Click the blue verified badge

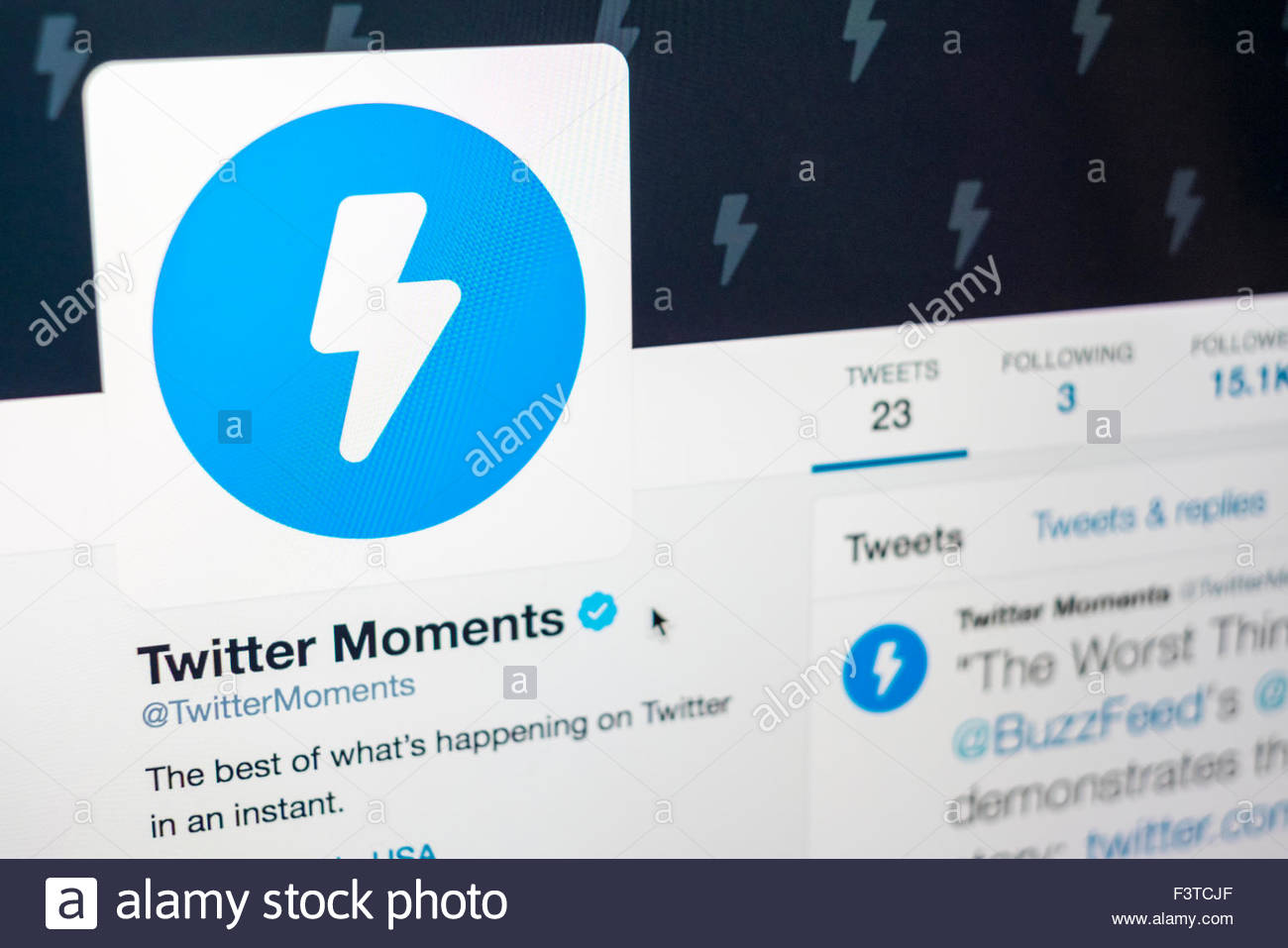click(x=596, y=611)
